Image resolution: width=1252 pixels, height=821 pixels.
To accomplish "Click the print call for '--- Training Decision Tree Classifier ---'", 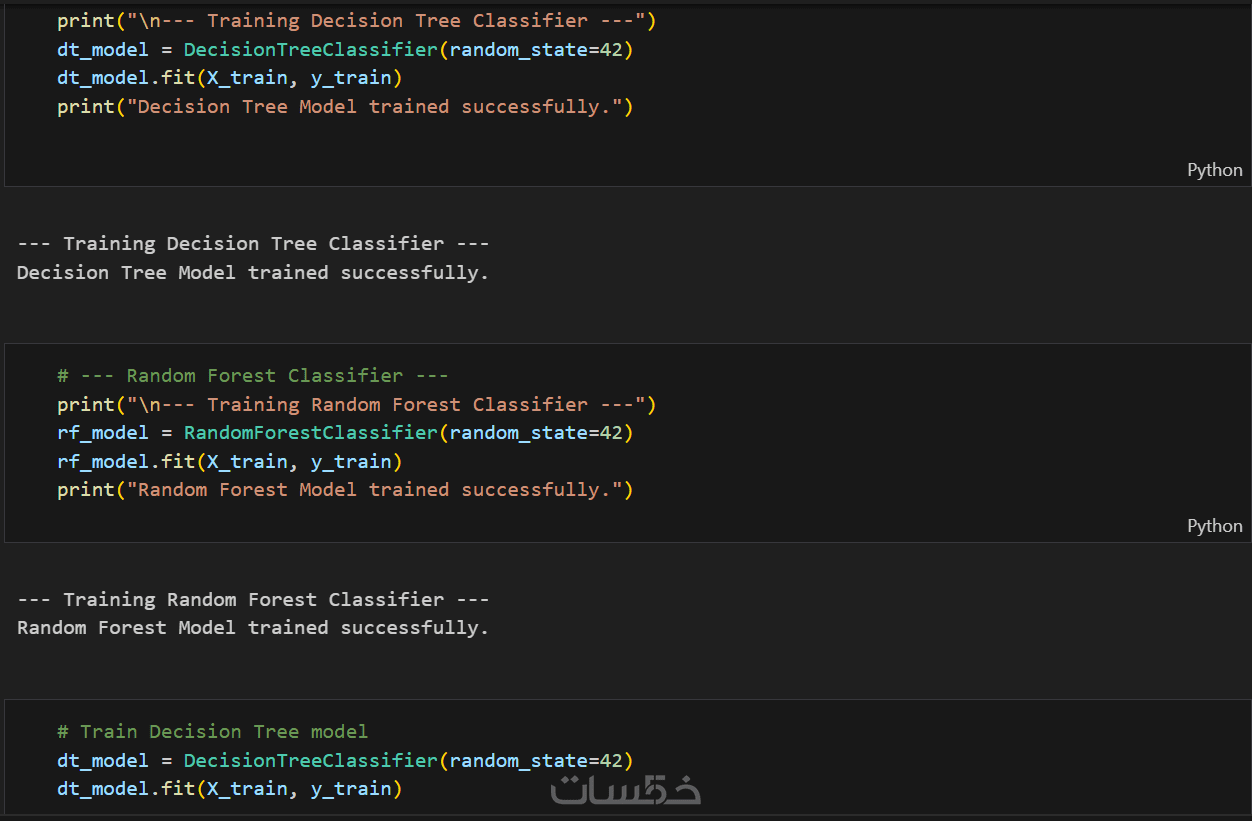I will point(356,21).
